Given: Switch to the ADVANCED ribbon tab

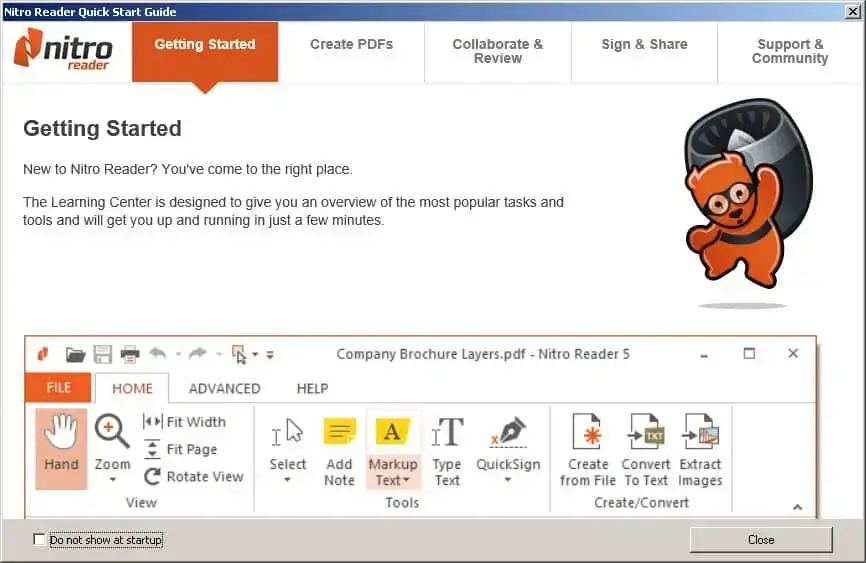Looking at the screenshot, I should (x=224, y=388).
